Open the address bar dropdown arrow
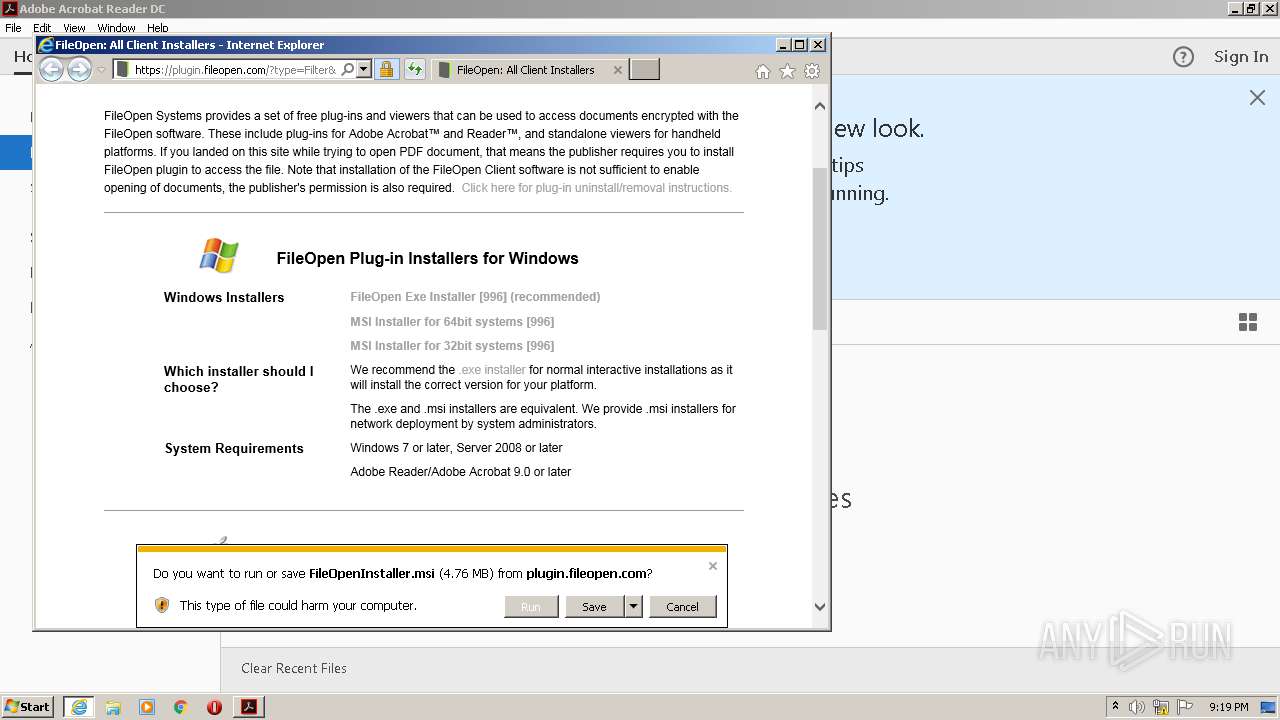The width and height of the screenshot is (1280, 720). coord(363,70)
